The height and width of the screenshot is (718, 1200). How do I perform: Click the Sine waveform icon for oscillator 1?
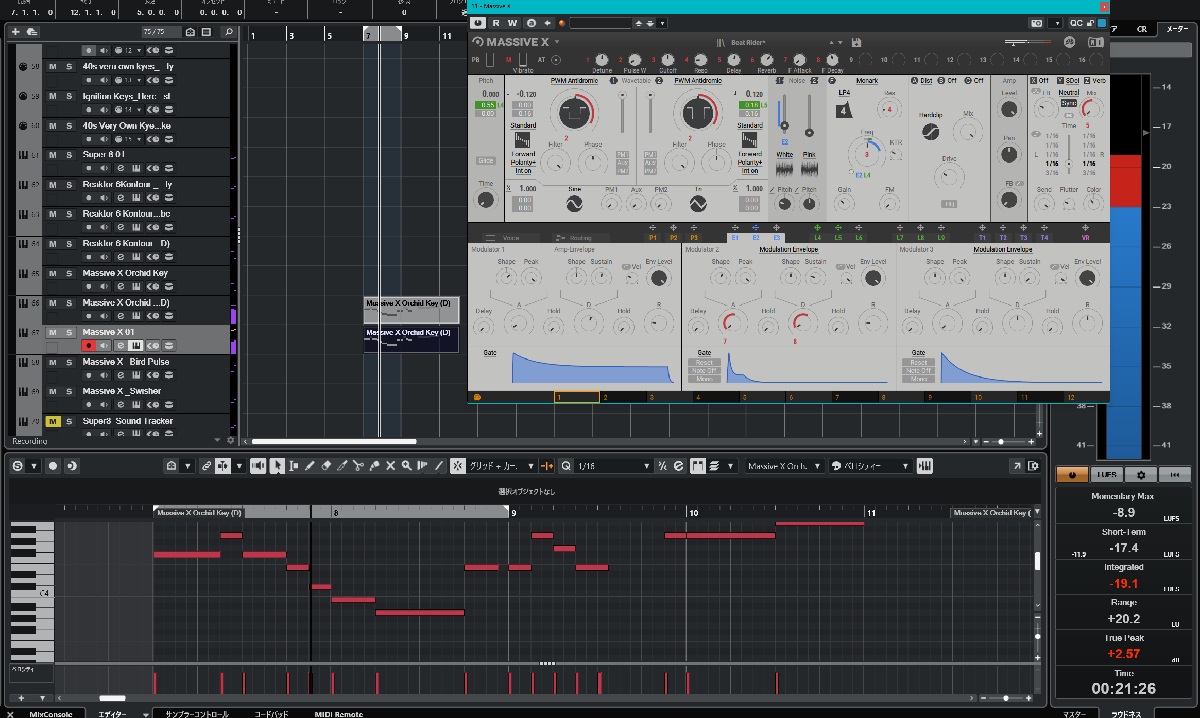tap(574, 203)
